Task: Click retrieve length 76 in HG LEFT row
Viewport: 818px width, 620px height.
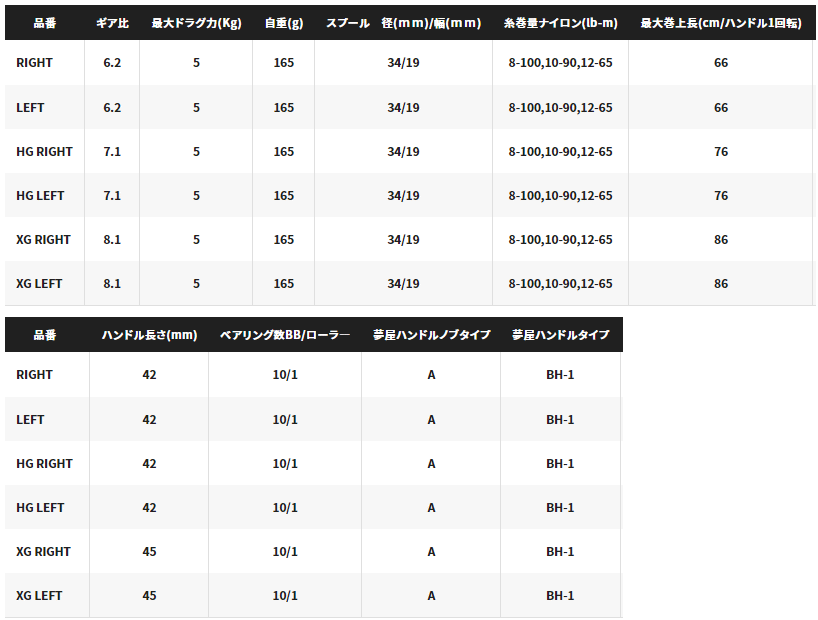Action: tap(721, 196)
